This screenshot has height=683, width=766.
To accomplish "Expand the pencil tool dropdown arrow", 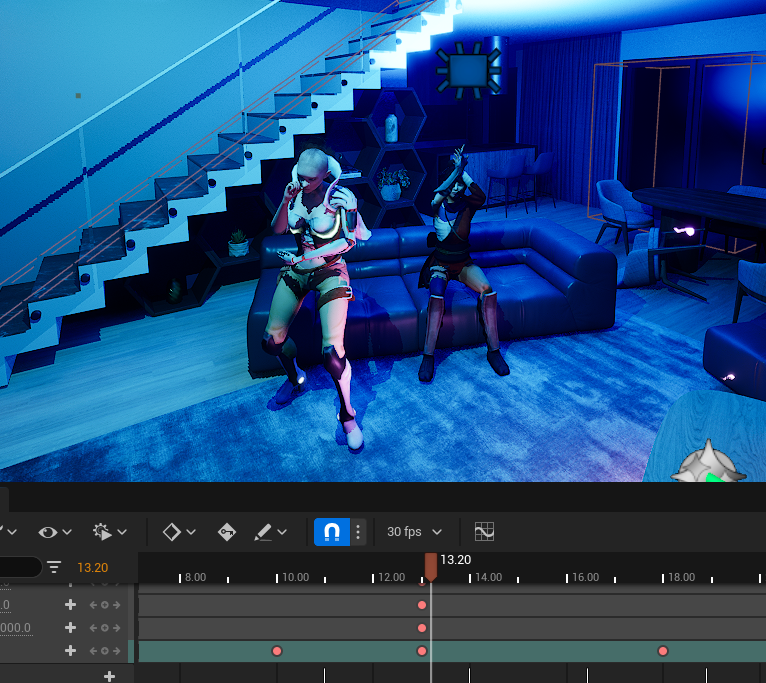I will click(x=283, y=532).
